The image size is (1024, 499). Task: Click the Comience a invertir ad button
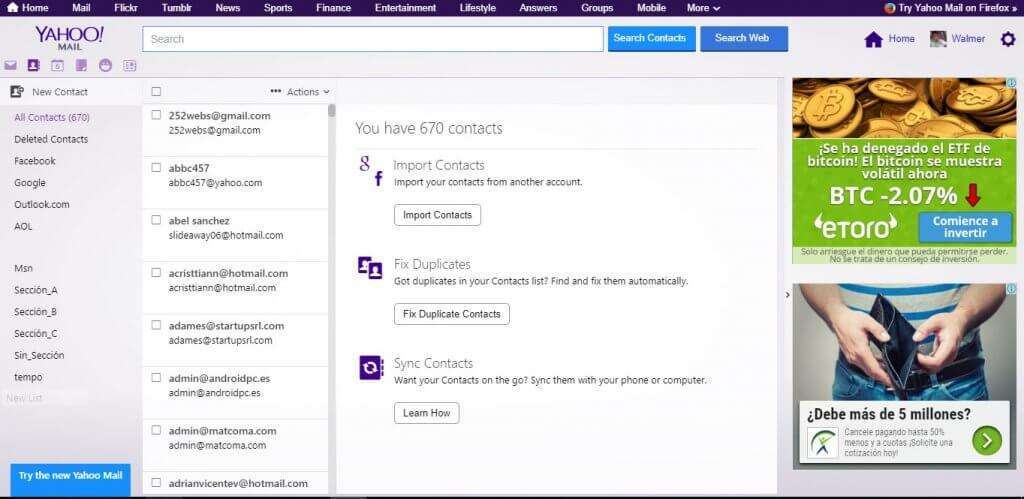965,227
